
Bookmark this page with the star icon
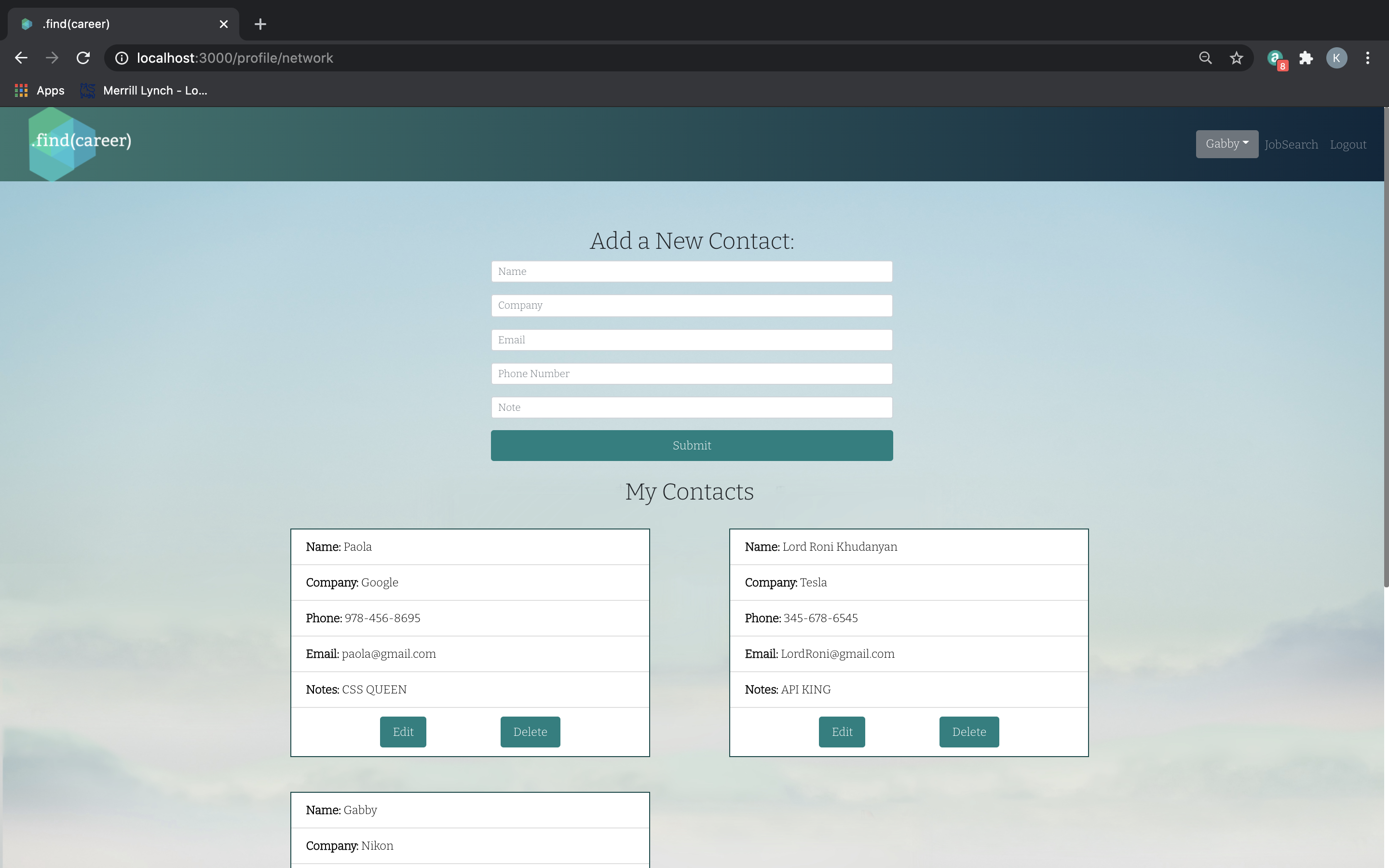click(1236, 58)
